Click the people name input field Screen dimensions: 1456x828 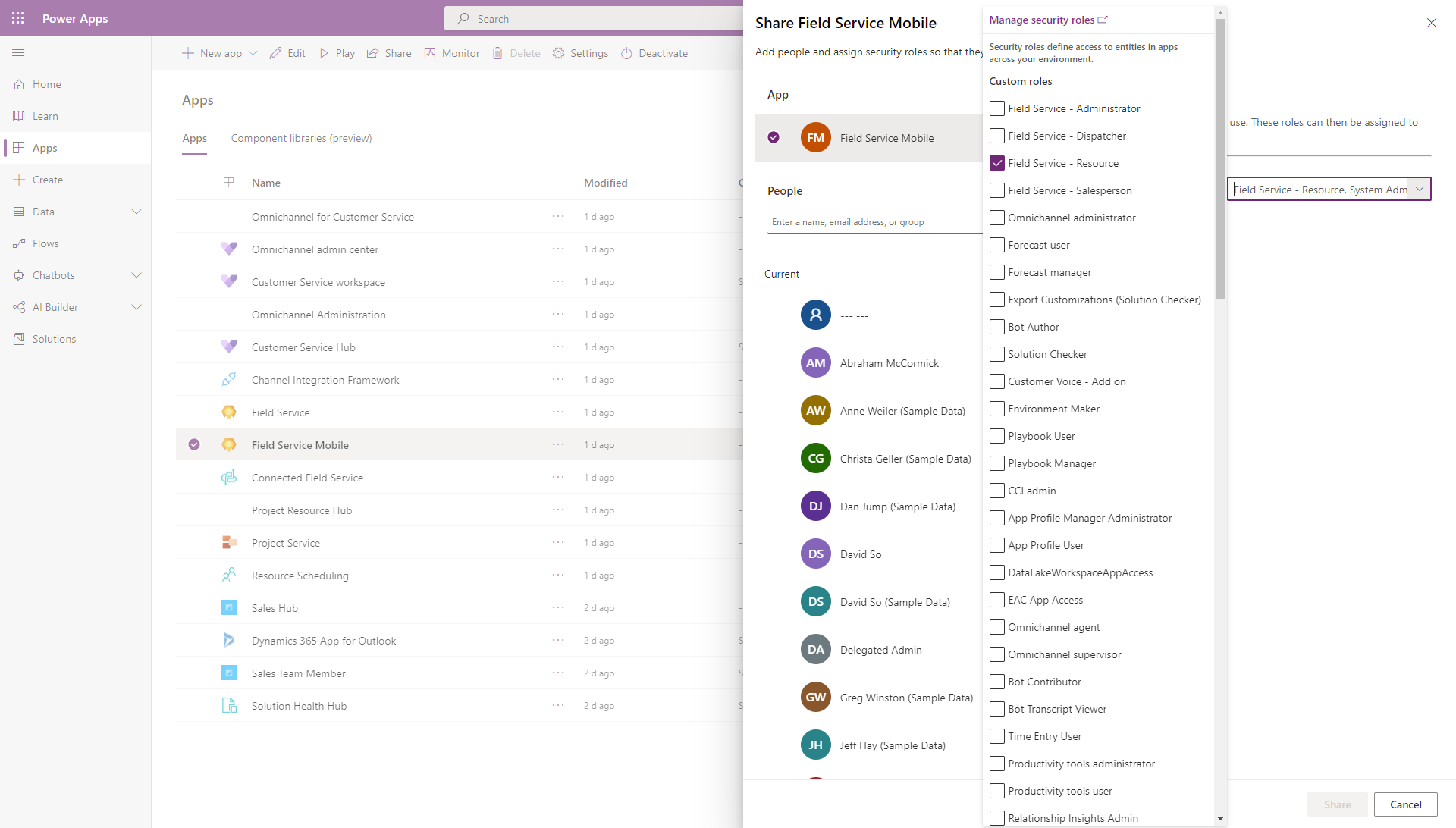tap(870, 221)
